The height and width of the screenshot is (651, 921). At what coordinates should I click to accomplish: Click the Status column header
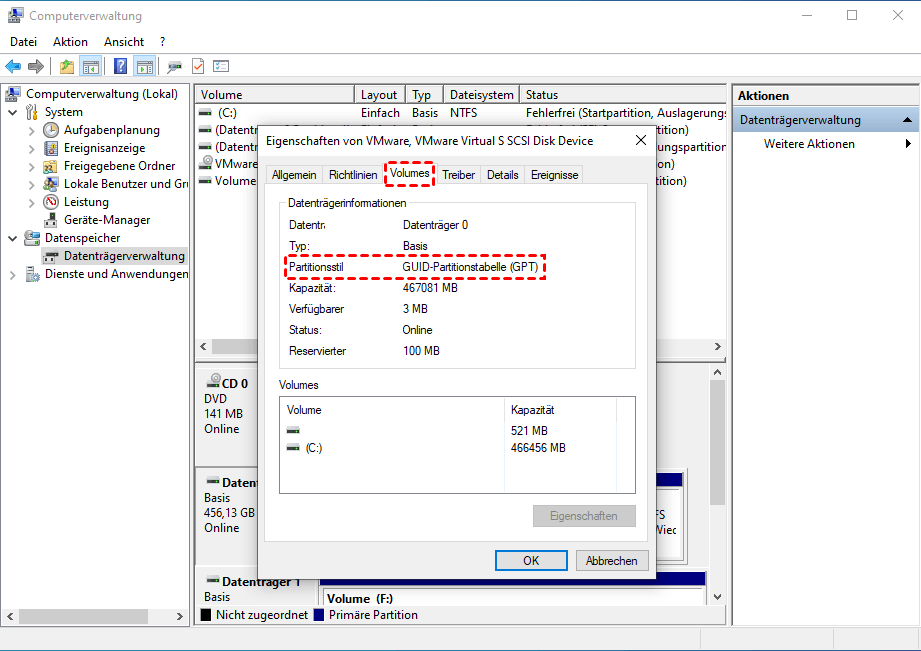[623, 95]
